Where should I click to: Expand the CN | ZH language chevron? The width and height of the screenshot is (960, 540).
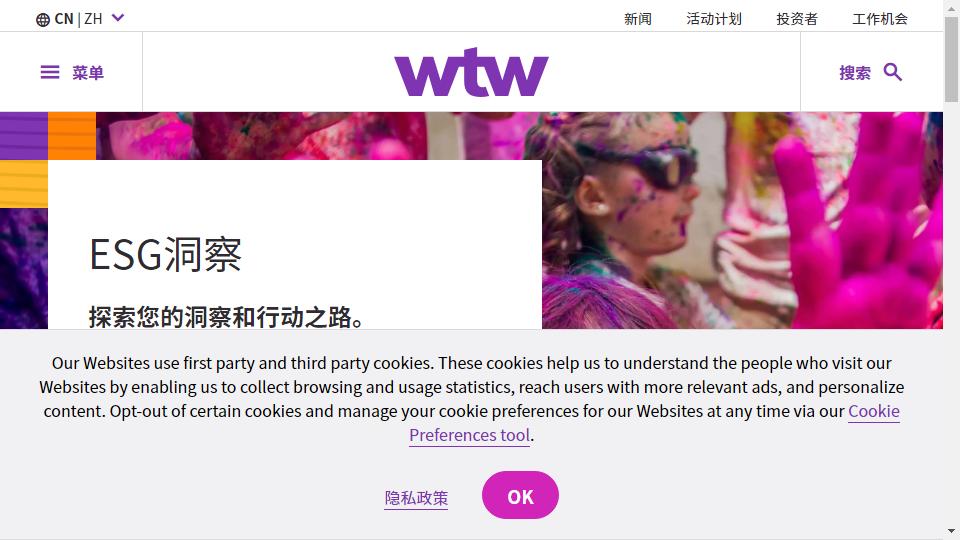(118, 18)
